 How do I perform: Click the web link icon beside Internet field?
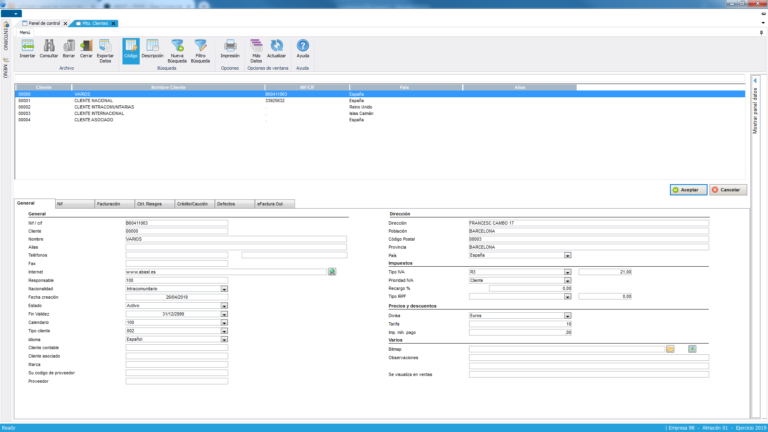click(x=333, y=271)
